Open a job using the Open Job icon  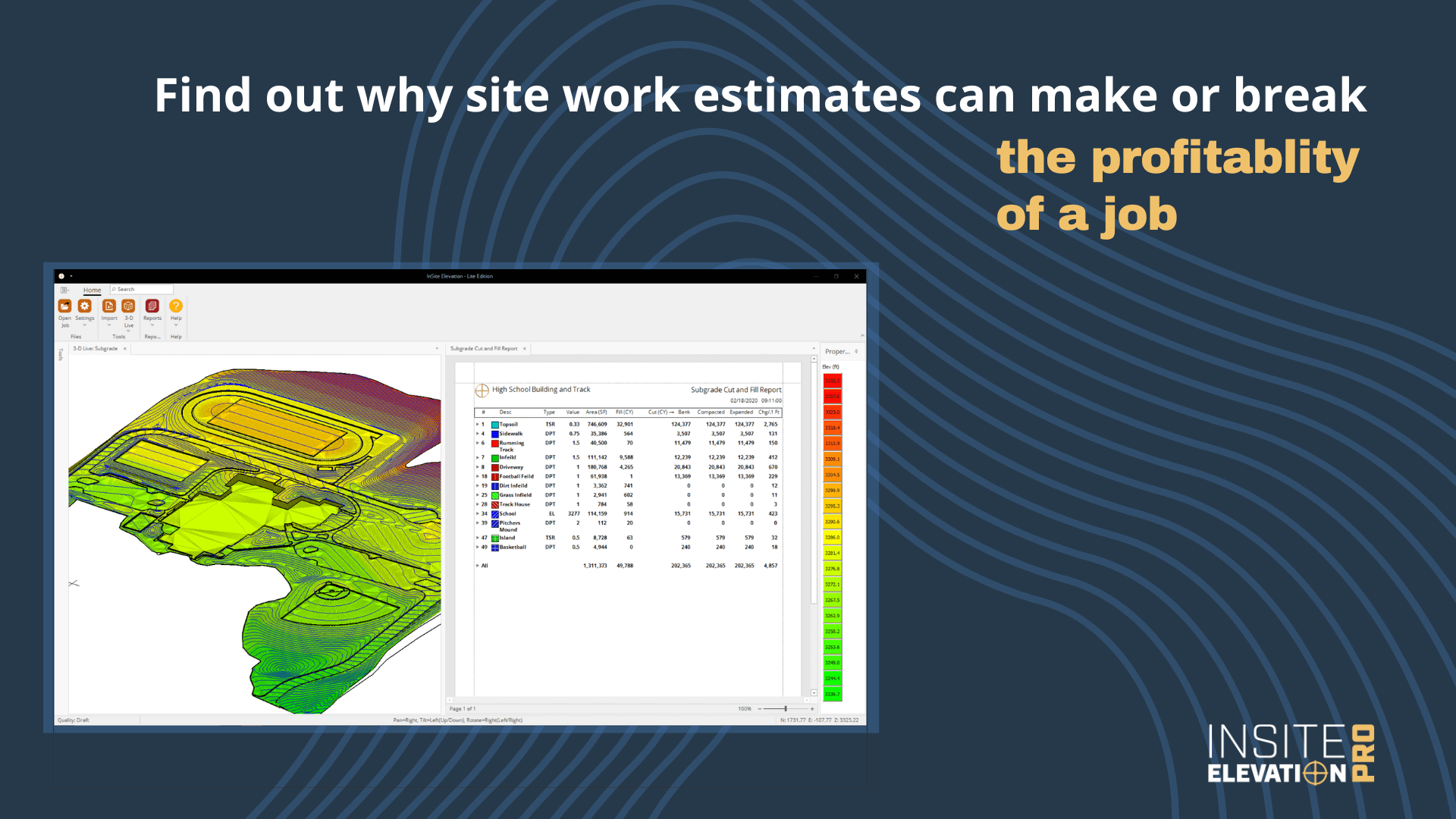pyautogui.click(x=65, y=306)
